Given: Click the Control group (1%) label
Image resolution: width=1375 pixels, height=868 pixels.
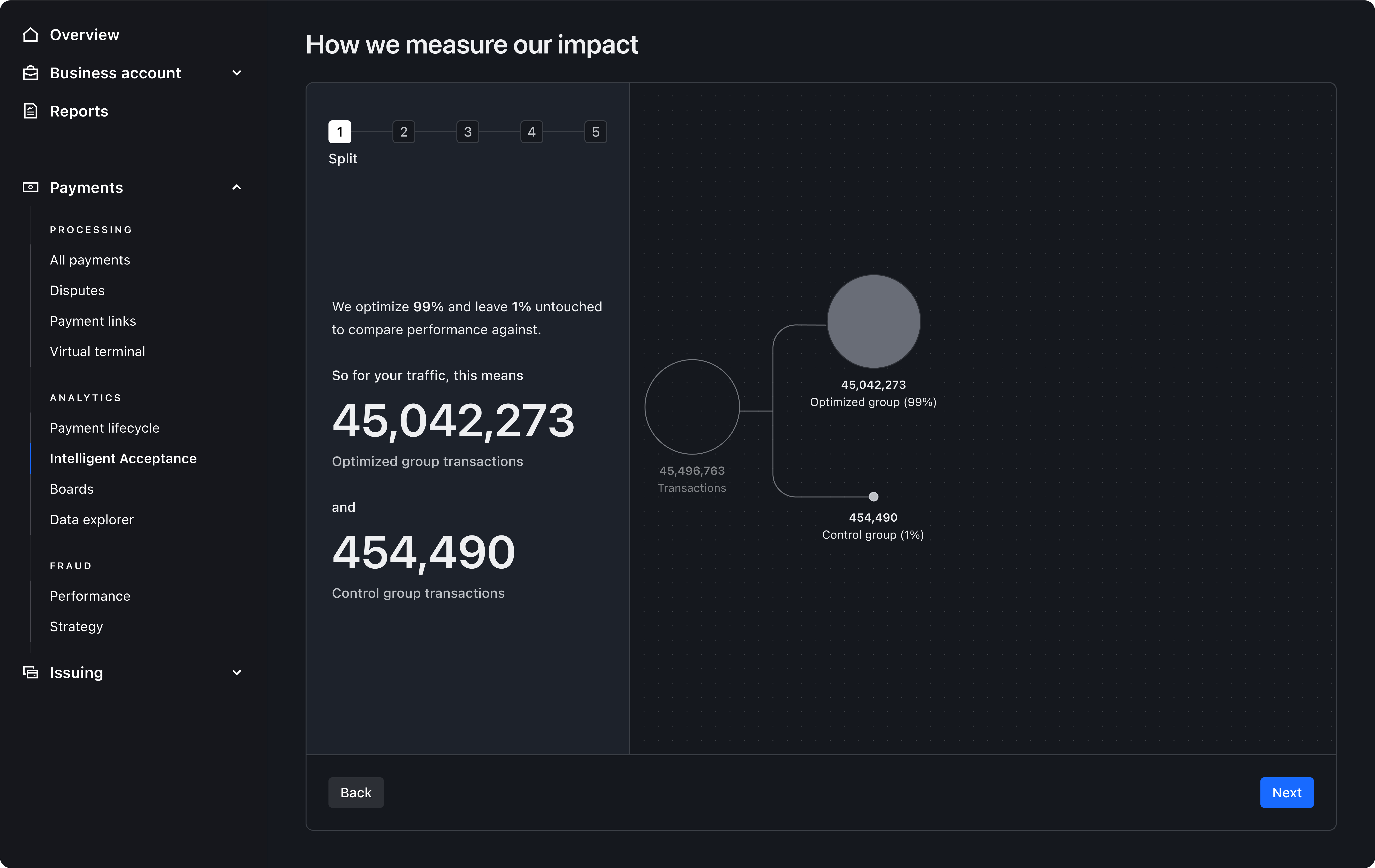Looking at the screenshot, I should click(873, 535).
